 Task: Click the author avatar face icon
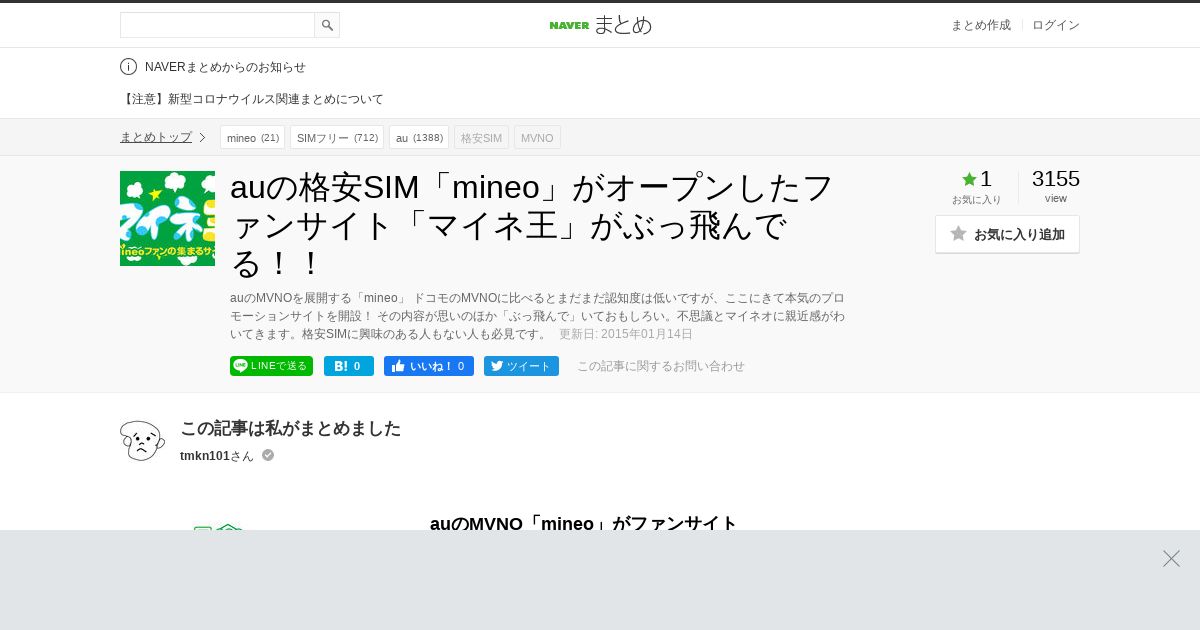(x=142, y=441)
